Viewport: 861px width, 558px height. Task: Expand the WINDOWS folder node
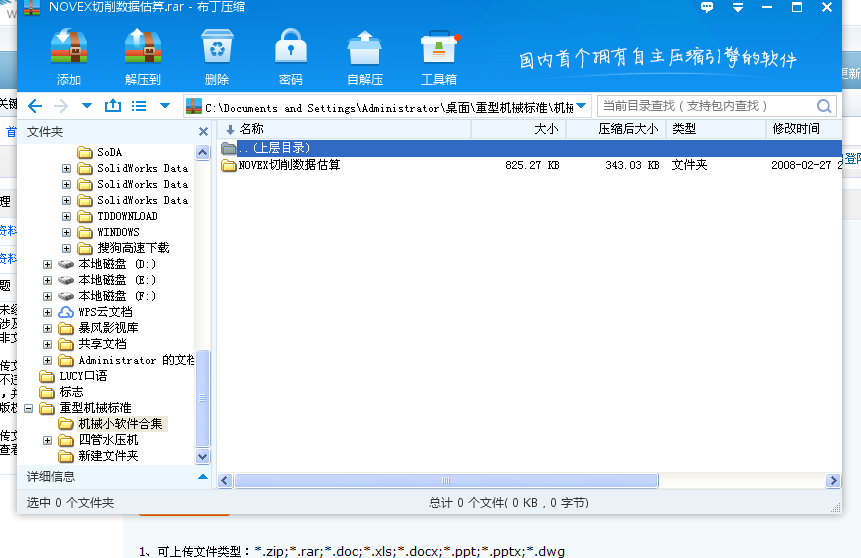click(66, 232)
